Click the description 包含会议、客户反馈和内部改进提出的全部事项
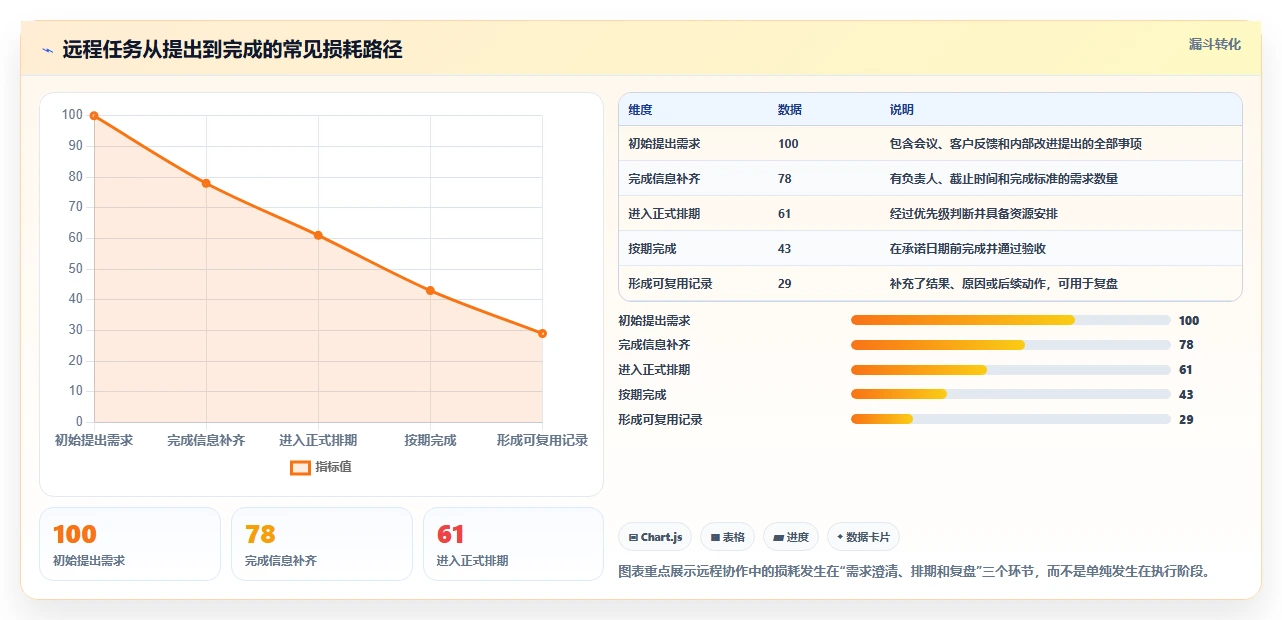Viewport: 1282px width, 620px height. pos(1016,144)
